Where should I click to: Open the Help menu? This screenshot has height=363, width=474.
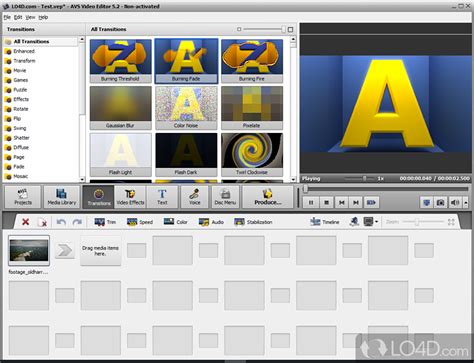[43, 17]
